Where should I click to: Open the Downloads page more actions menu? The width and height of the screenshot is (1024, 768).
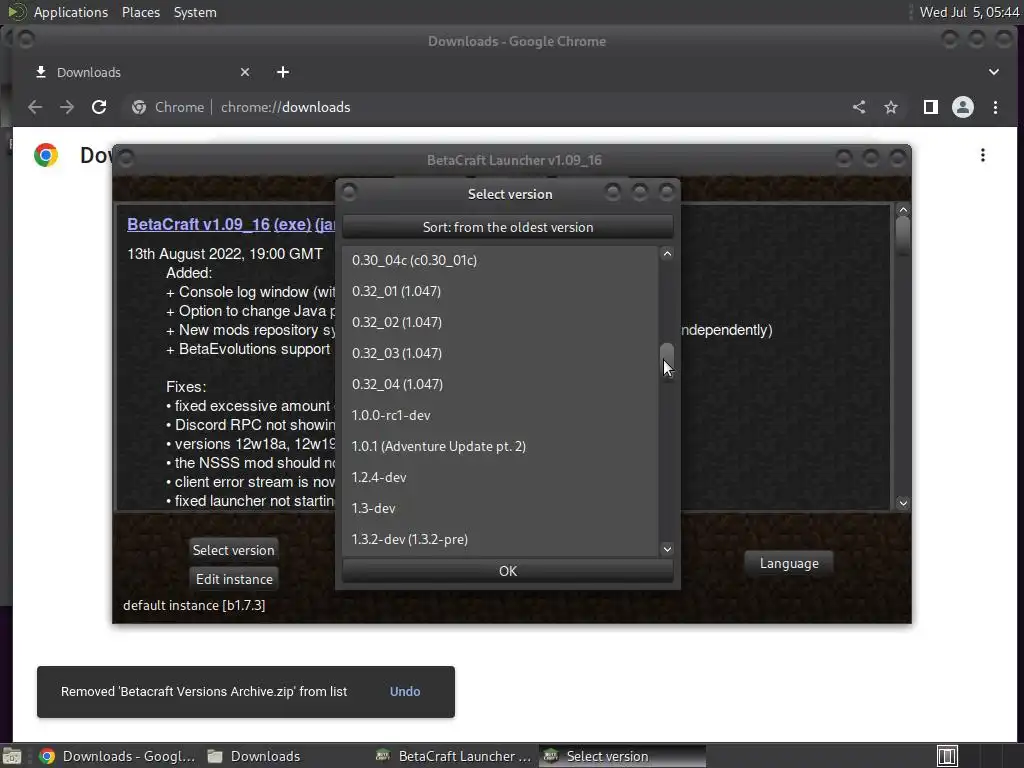983,155
